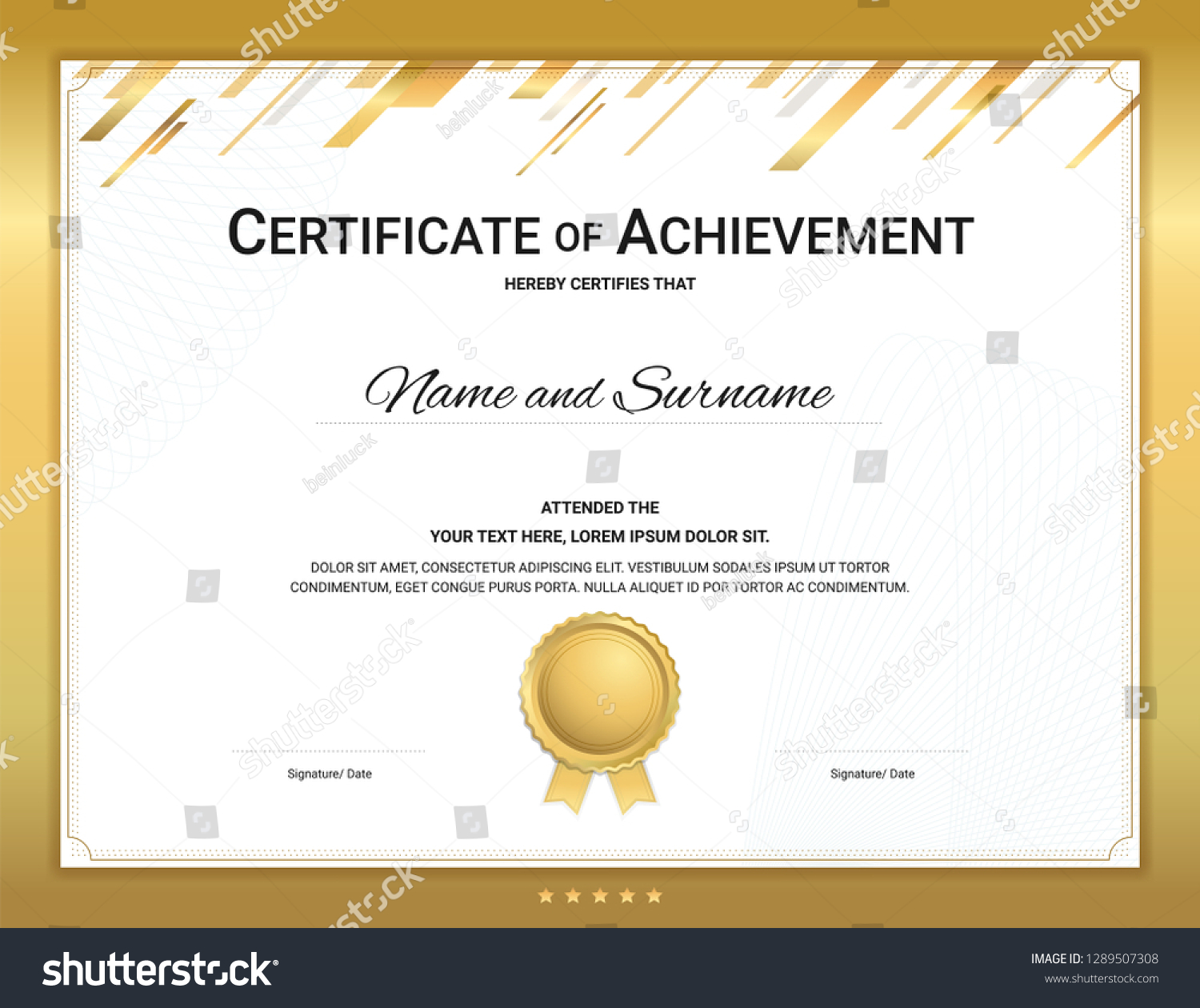The image size is (1200, 1008).
Task: Click the middle gold star below certificate
Action: tap(600, 895)
